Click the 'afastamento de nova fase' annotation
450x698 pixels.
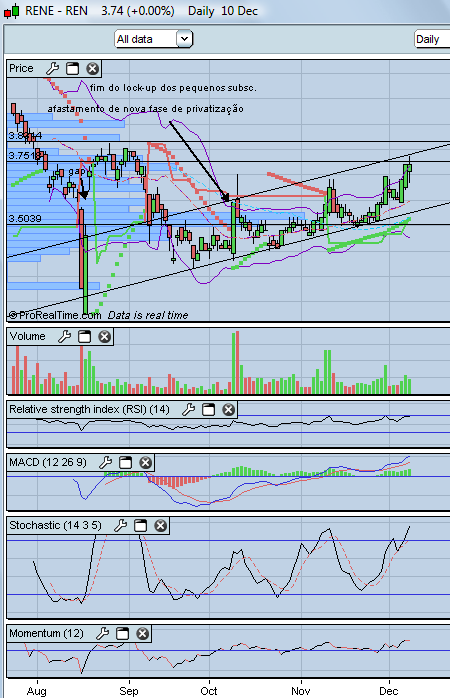tap(146, 109)
